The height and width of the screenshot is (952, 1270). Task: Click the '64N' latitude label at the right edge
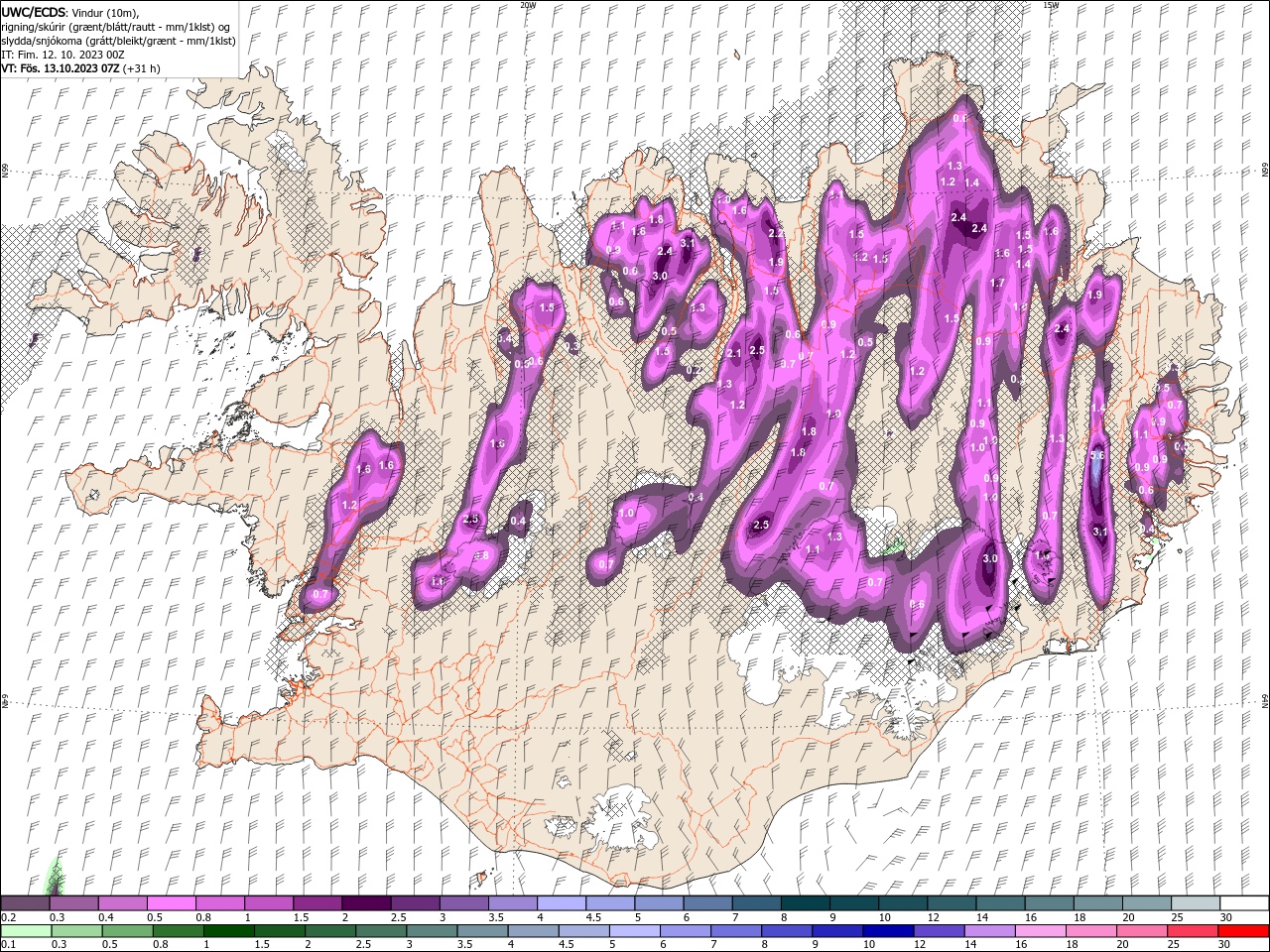click(x=1264, y=701)
